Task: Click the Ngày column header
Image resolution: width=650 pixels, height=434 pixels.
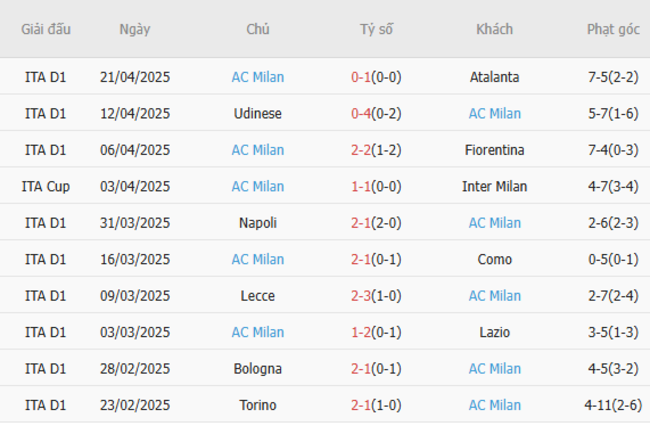Action: coord(135,29)
